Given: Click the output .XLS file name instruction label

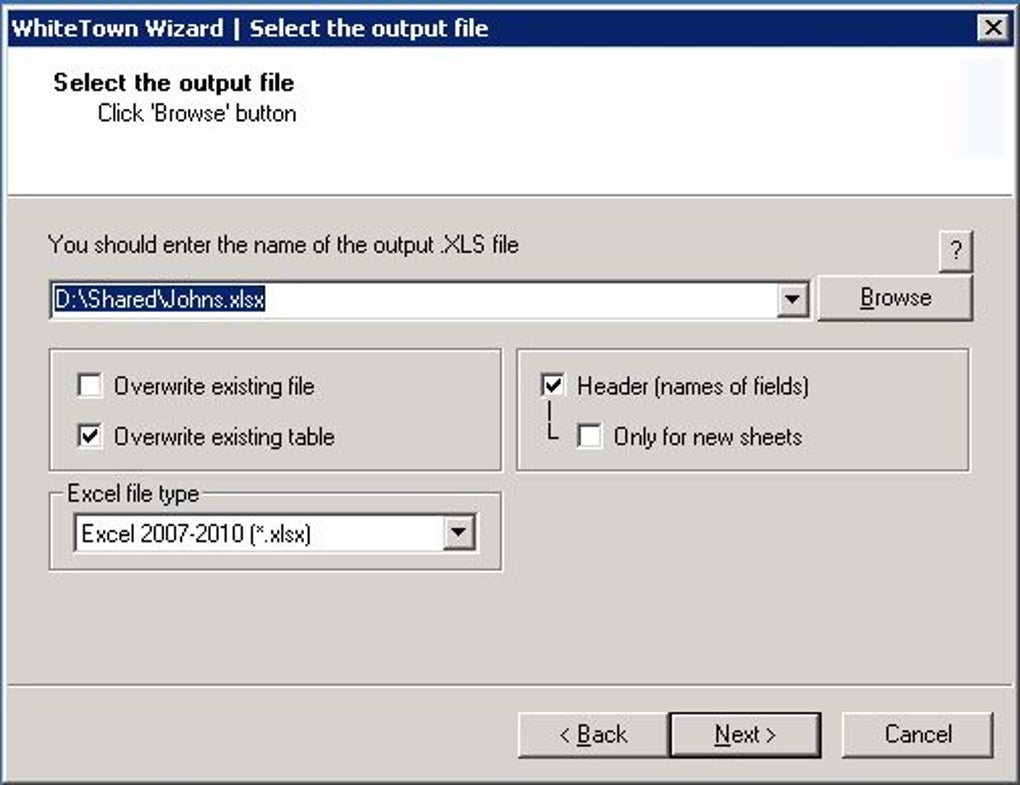Looking at the screenshot, I should tap(283, 245).
